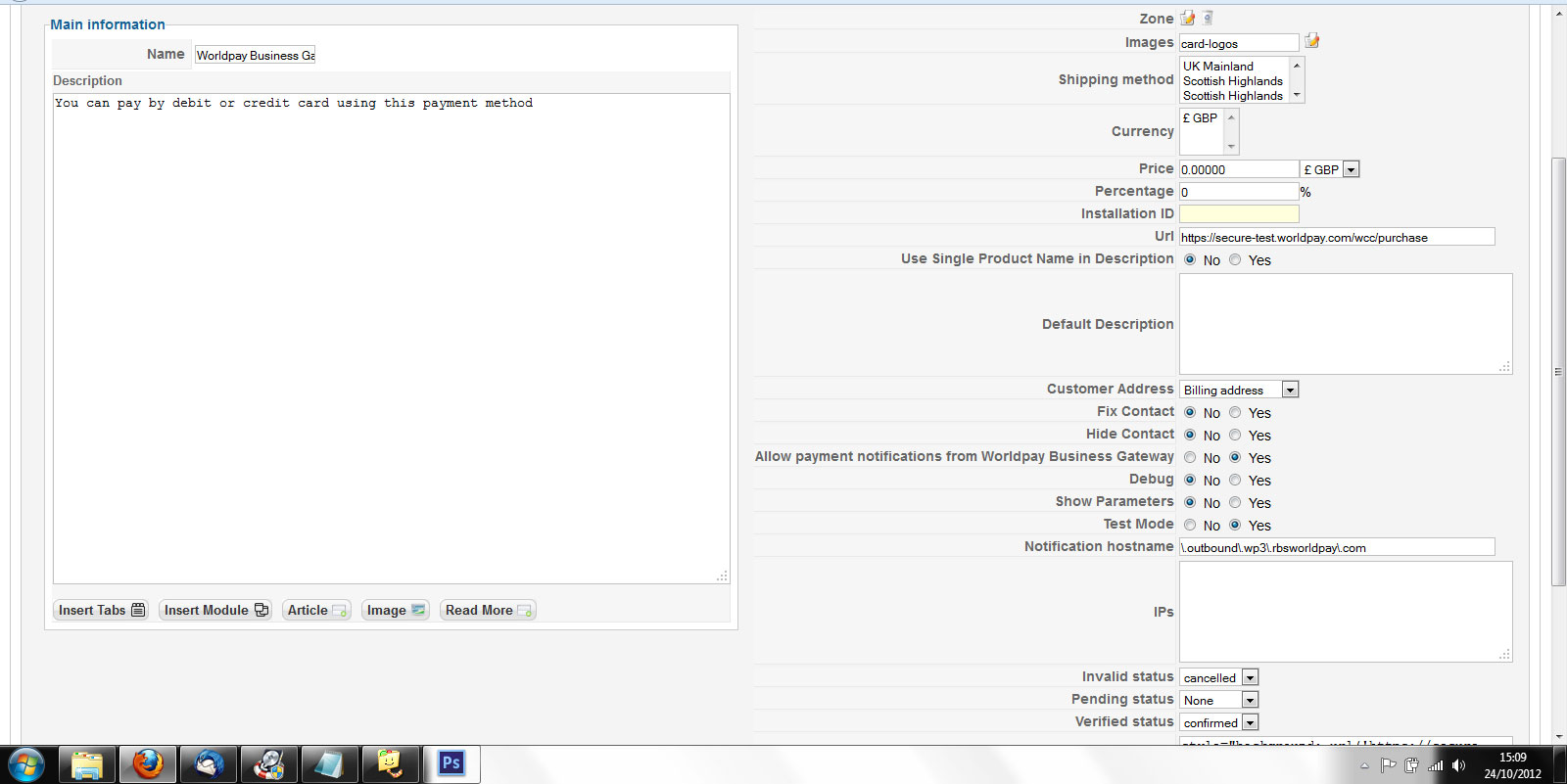Viewport: 1567px width, 784px height.
Task: Open the Windows Start menu
Action: coord(26,764)
